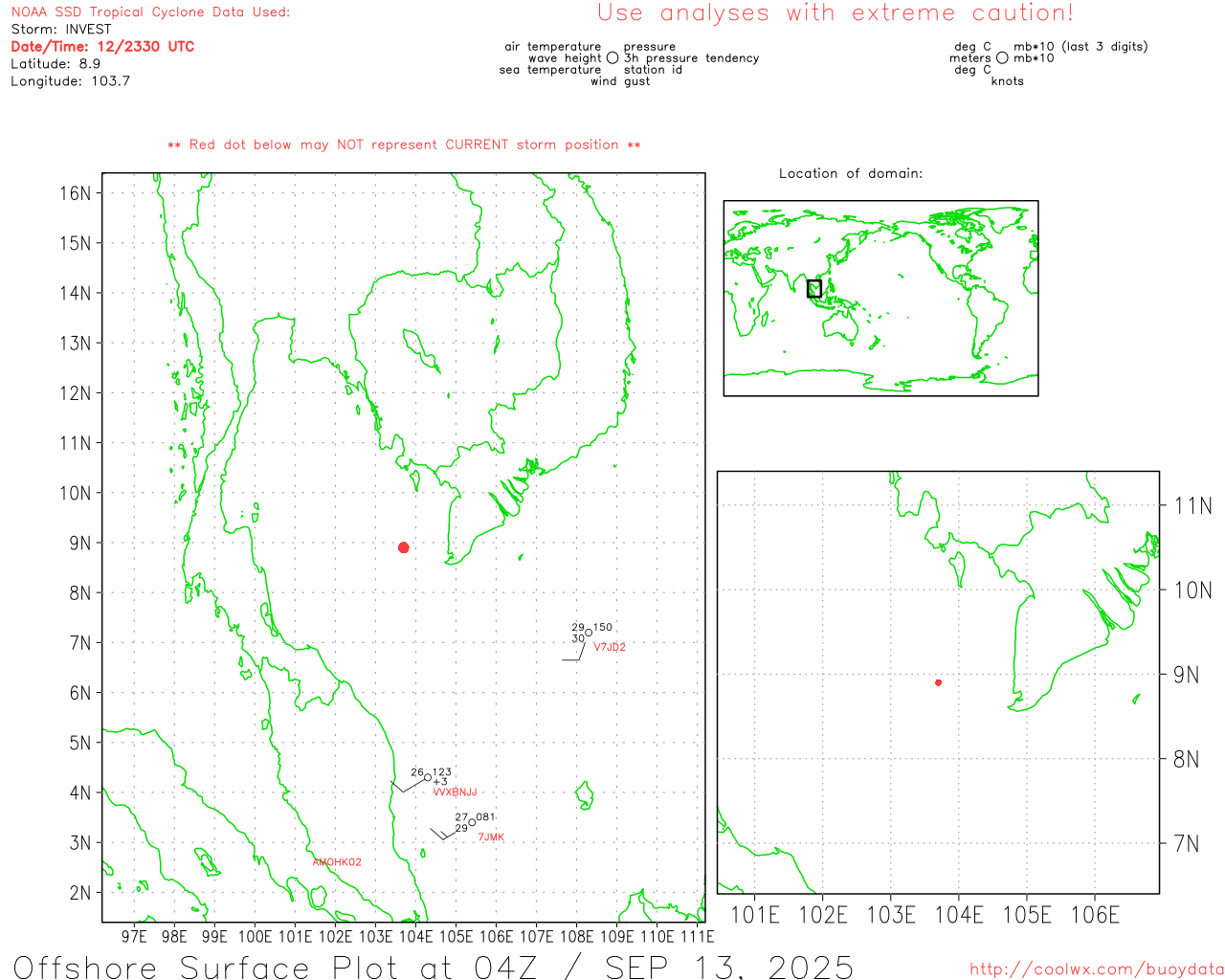Viewport: 1225px width, 980px height.
Task: Click the 97E longitude label on main map
Action: tap(135, 937)
